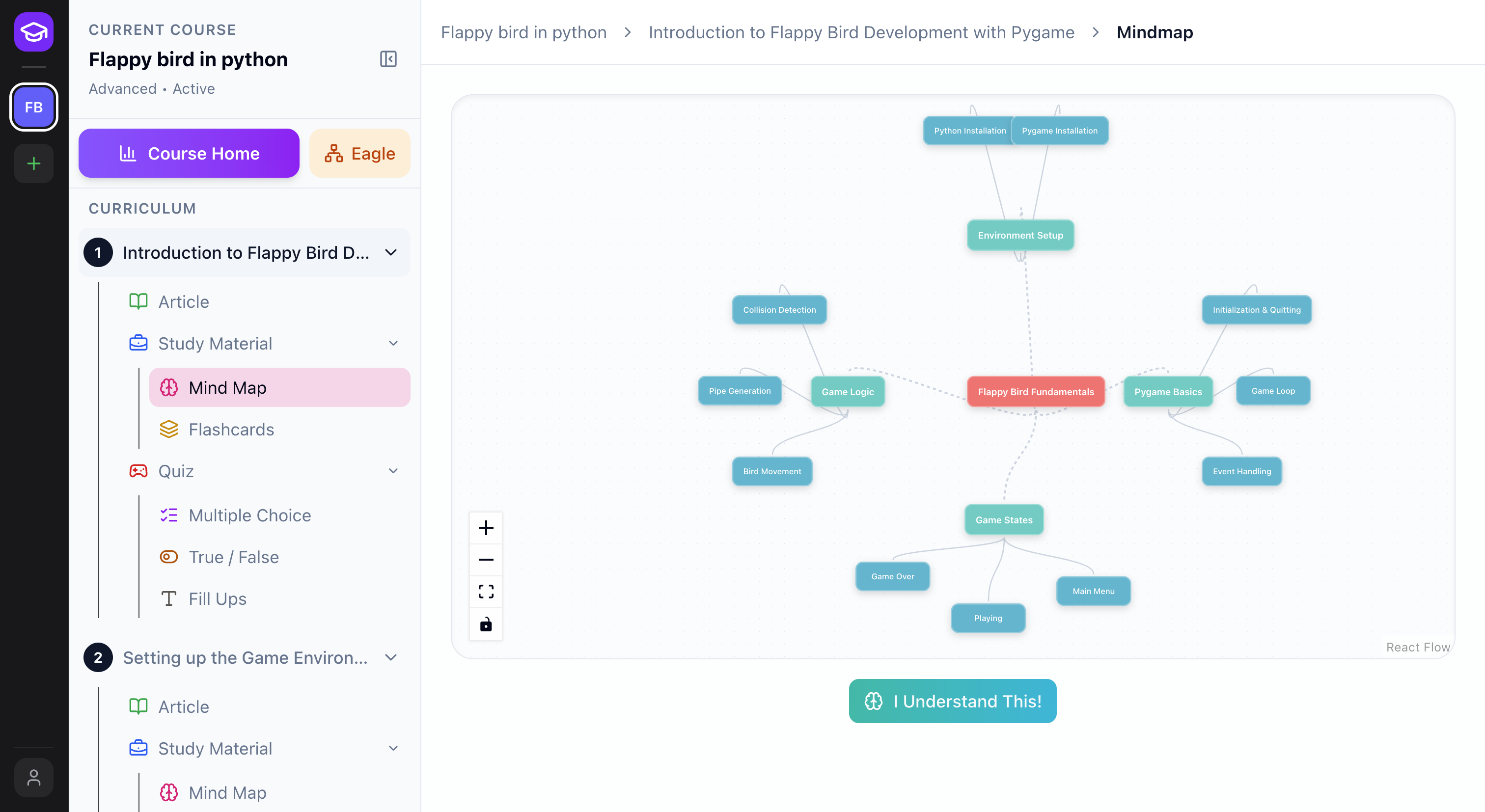Screen dimensions: 1485x812
Task: Fit mindmap view to screen
Action: 485,592
